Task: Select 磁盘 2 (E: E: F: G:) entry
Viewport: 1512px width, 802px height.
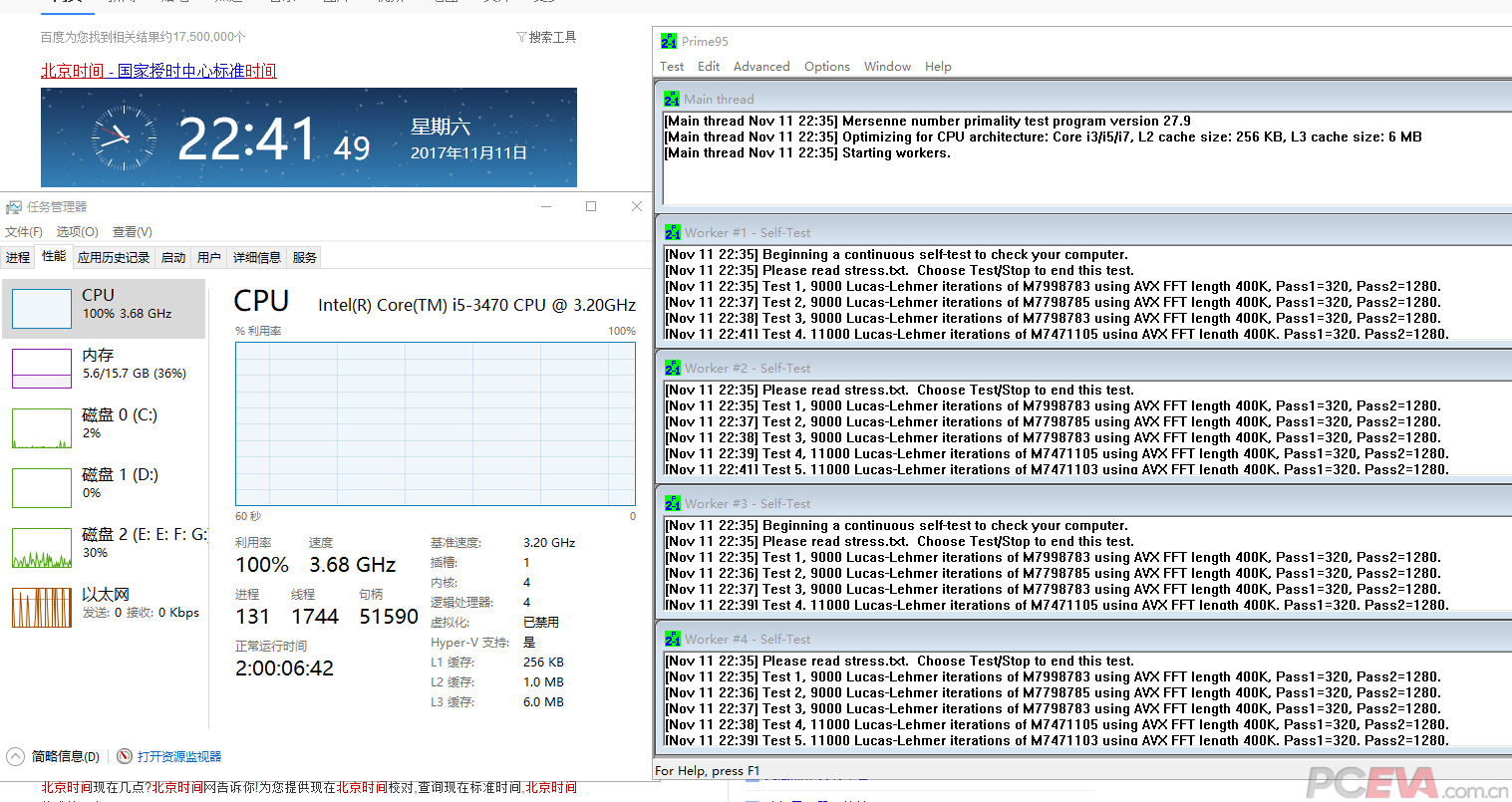Action: click(105, 548)
